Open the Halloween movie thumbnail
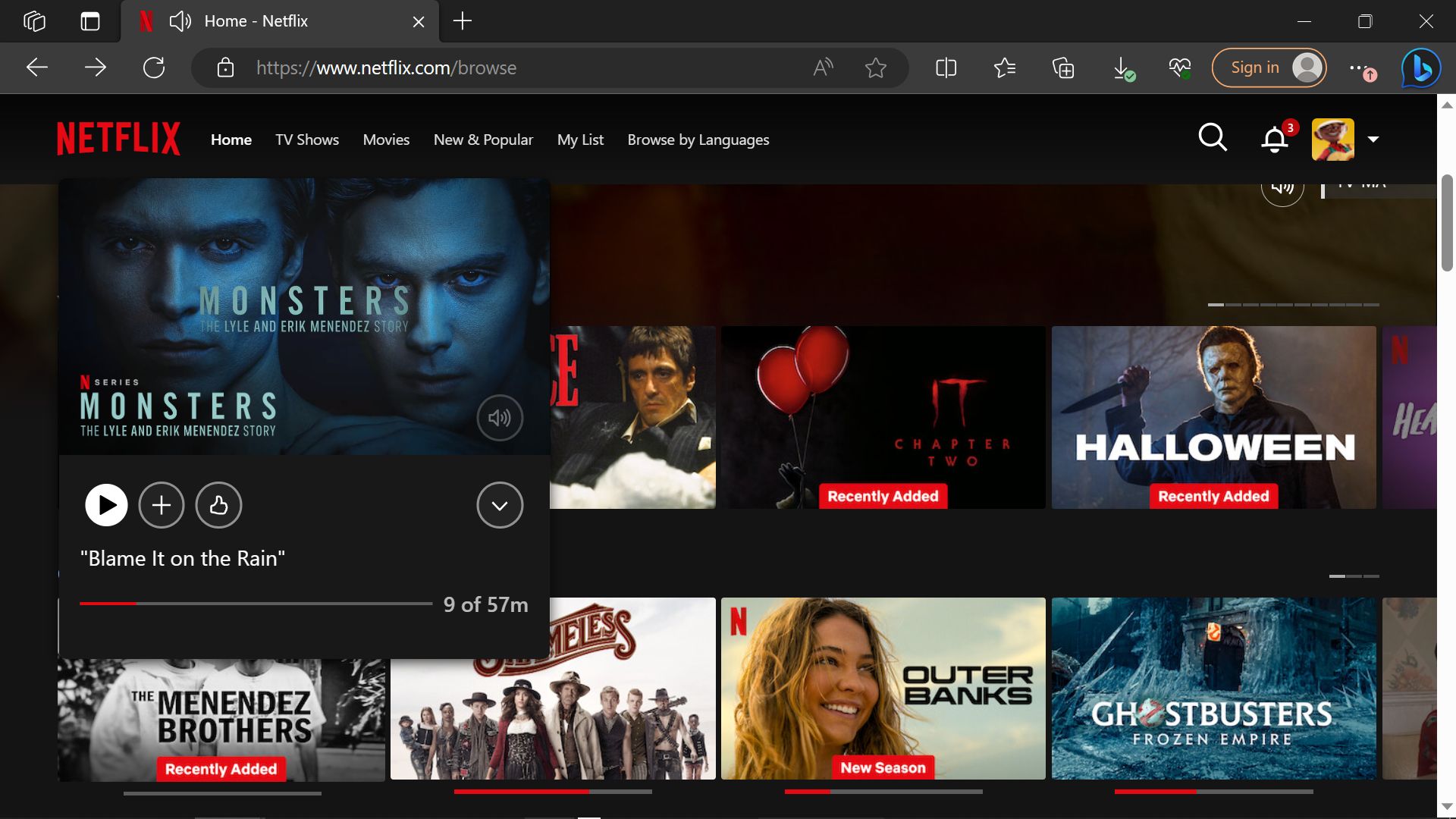1456x819 pixels. tap(1214, 417)
